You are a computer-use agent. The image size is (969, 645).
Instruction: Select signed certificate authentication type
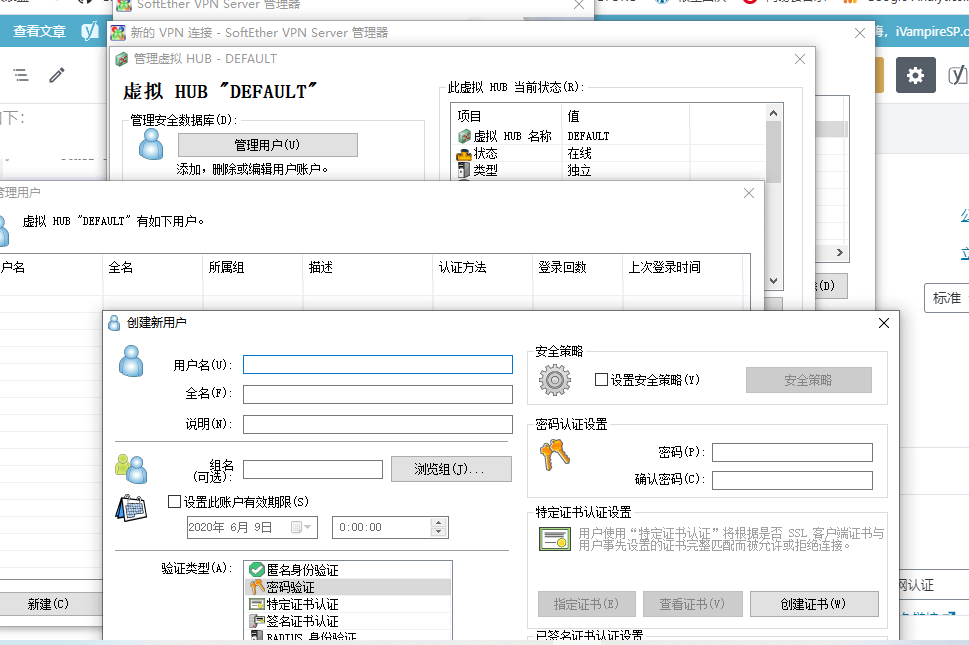[349, 621]
